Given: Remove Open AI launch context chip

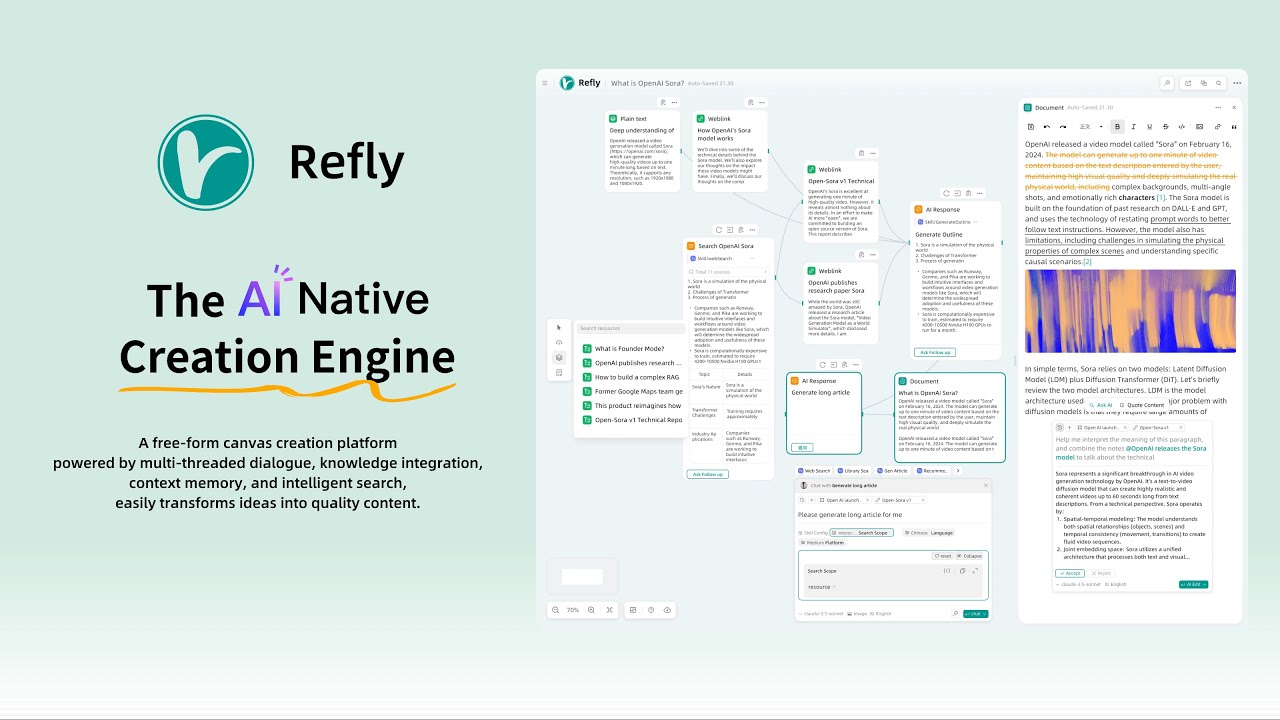Looking at the screenshot, I should [867, 500].
